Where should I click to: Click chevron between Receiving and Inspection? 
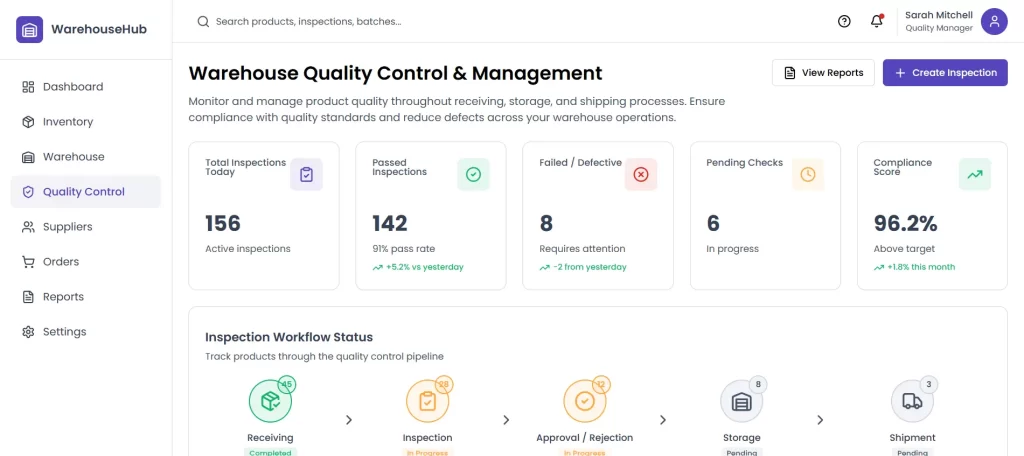click(349, 419)
